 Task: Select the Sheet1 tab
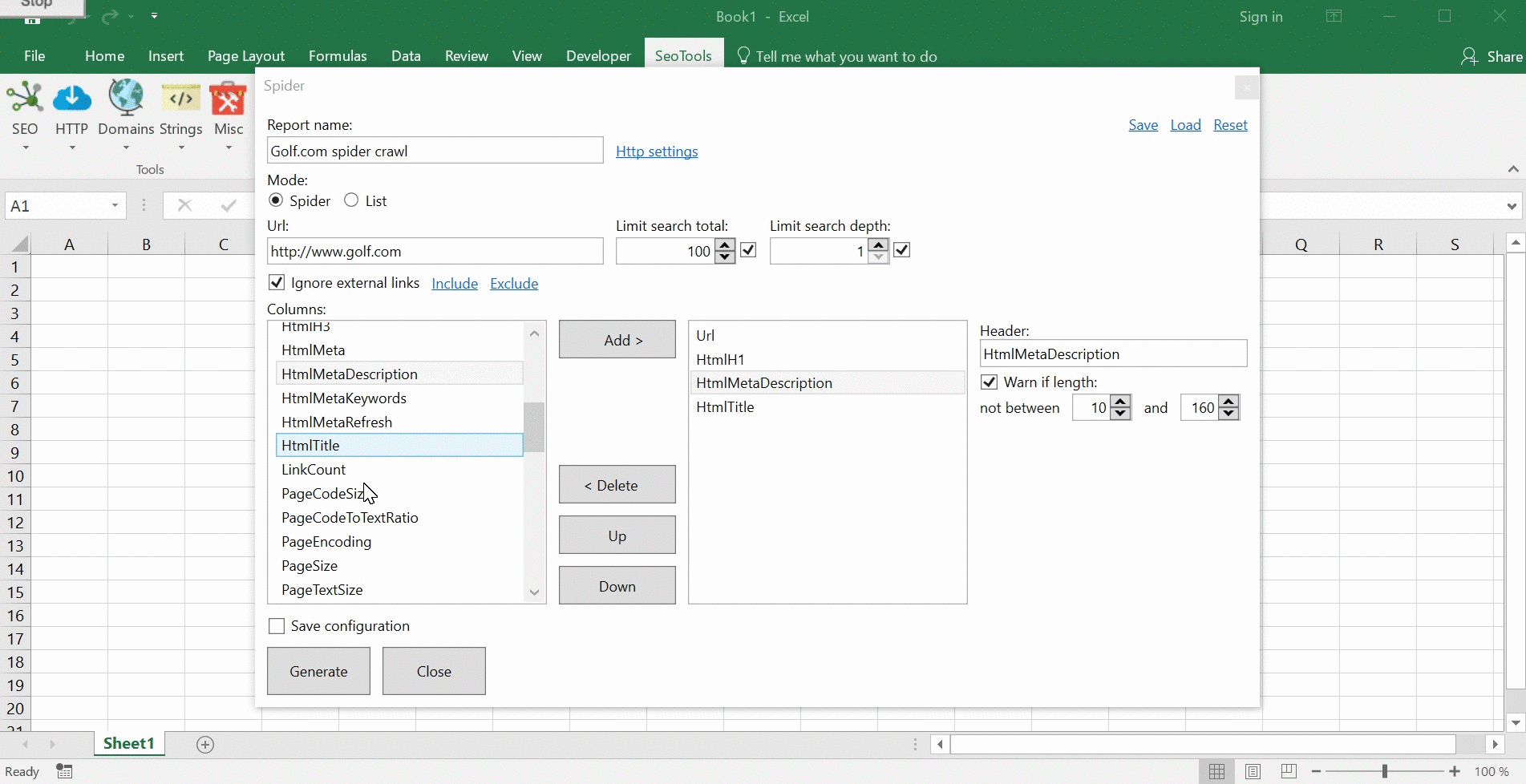pos(129,743)
